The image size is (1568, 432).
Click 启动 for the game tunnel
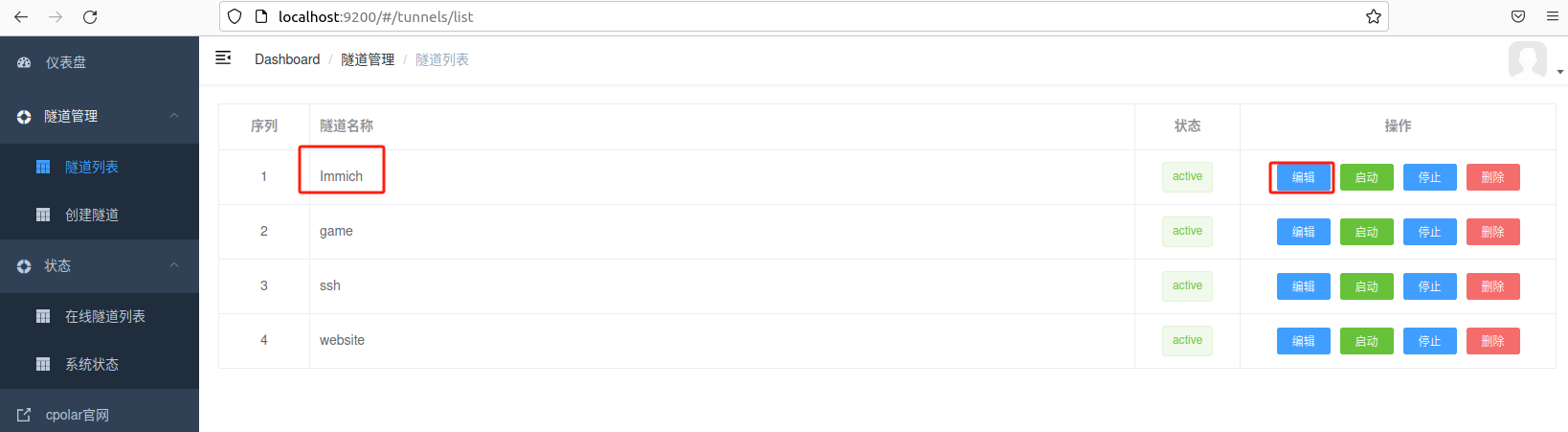(x=1366, y=232)
